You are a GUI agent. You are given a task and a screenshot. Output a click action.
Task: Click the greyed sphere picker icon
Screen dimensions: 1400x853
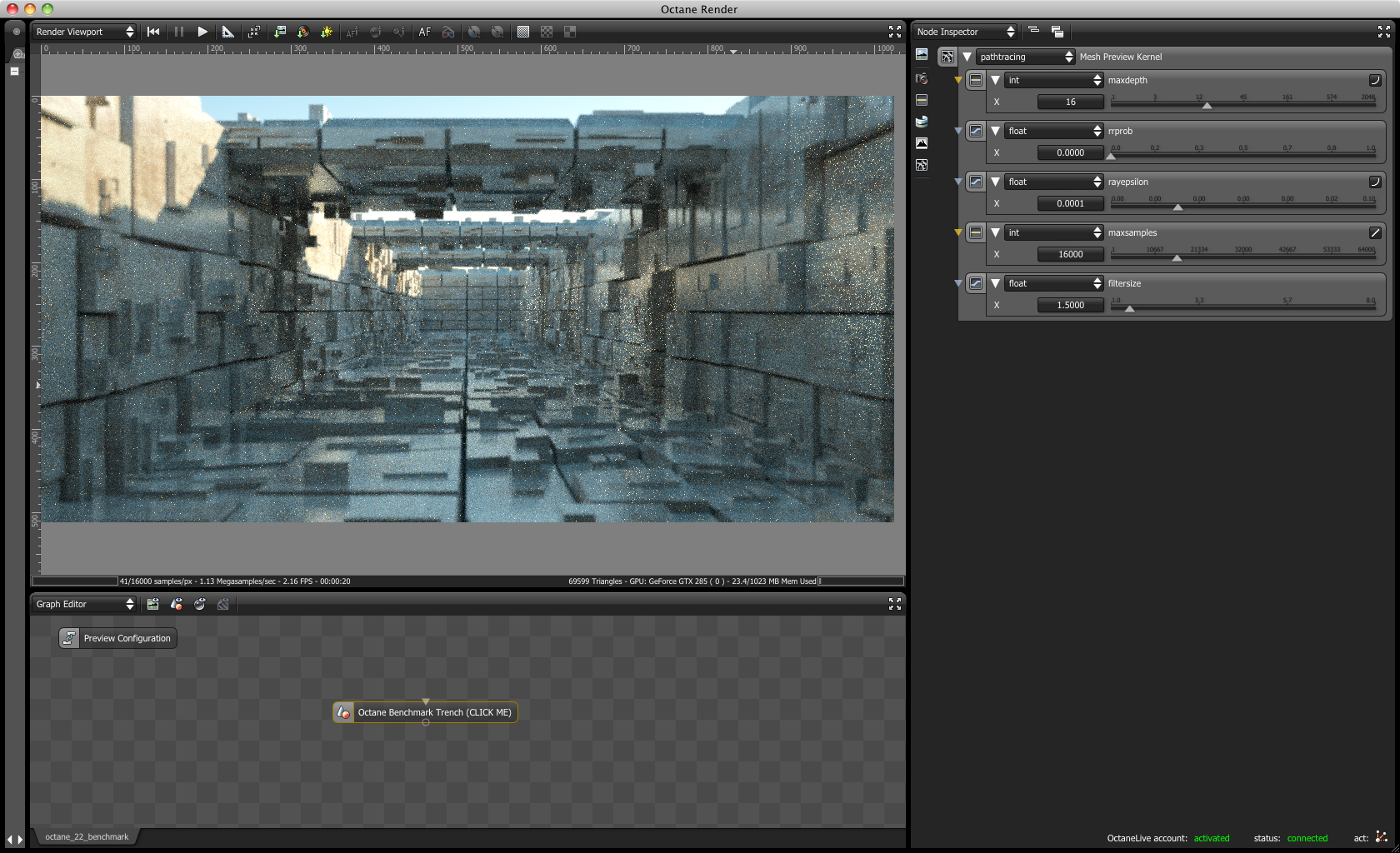click(376, 32)
